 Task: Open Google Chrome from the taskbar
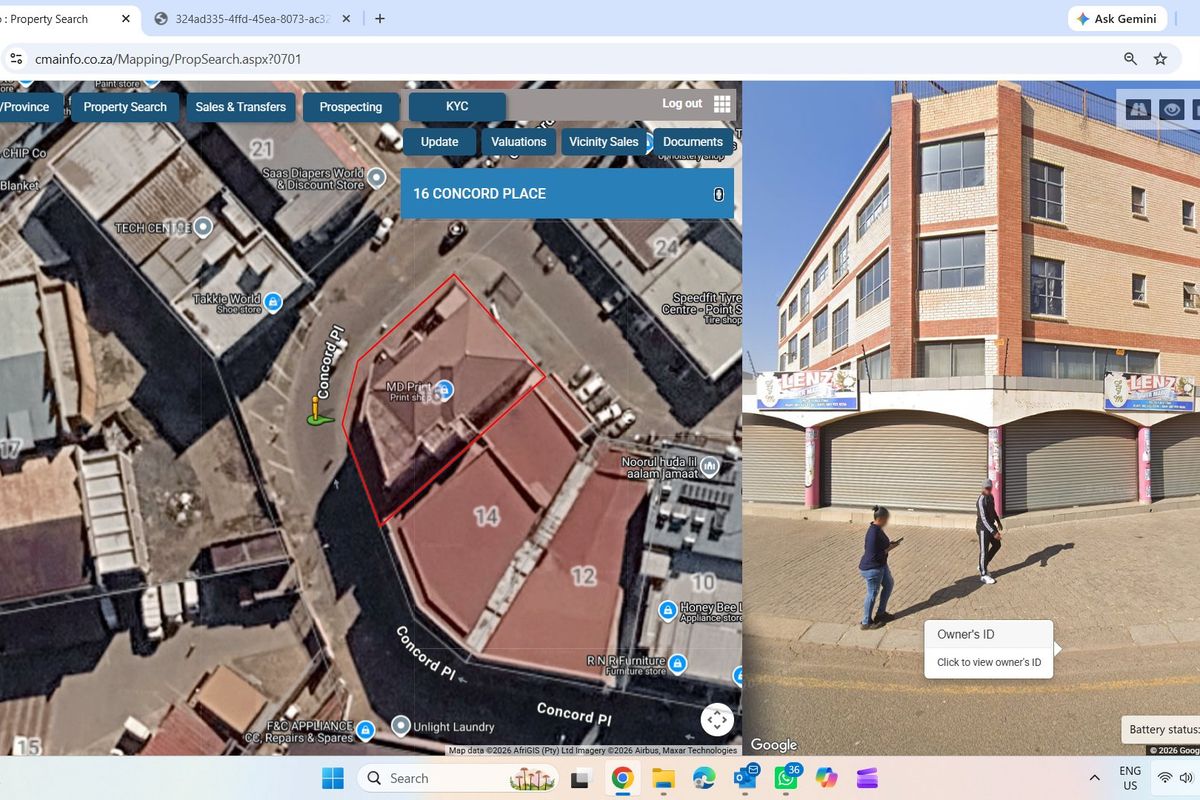[x=622, y=778]
